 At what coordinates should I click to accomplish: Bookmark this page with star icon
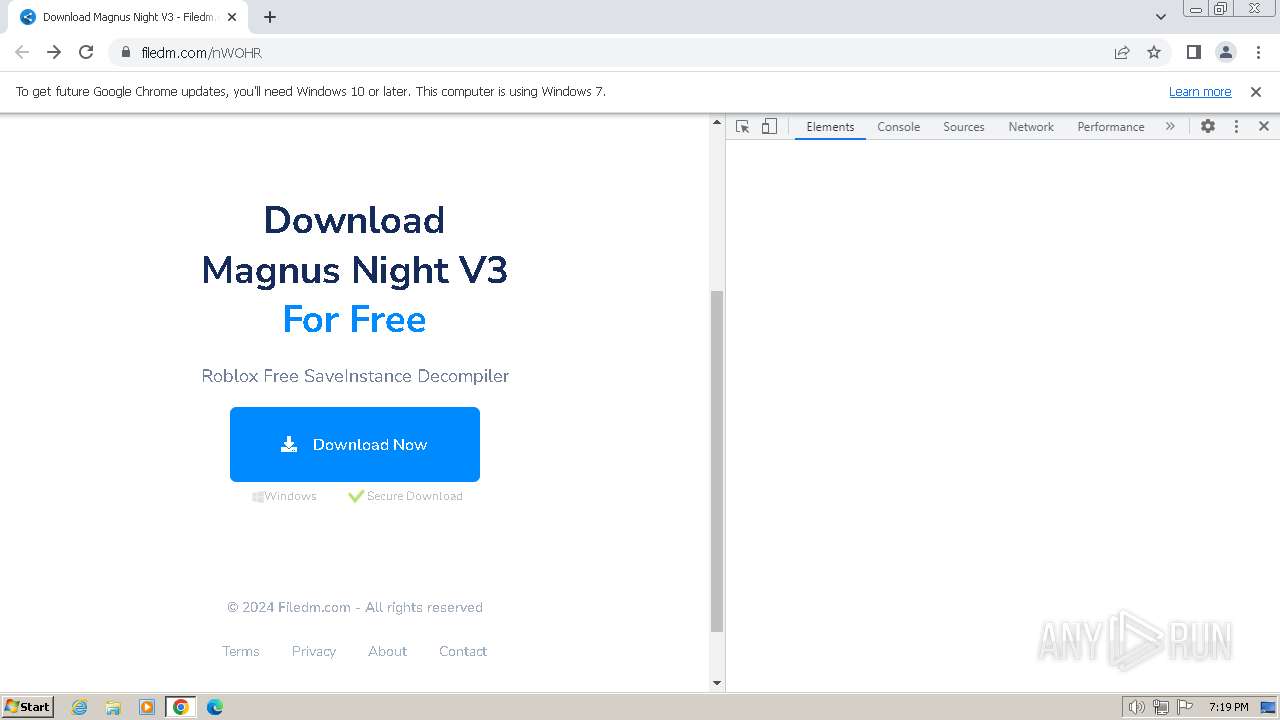(1154, 52)
